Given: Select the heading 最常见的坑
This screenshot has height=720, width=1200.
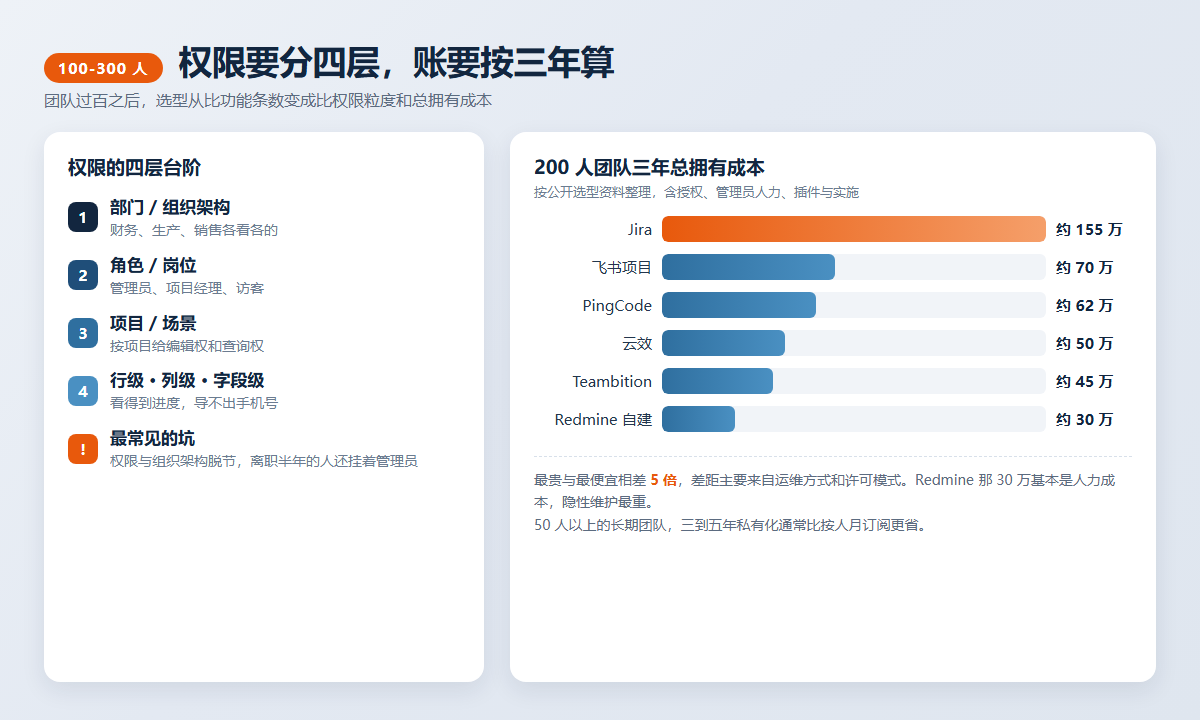Looking at the screenshot, I should tap(153, 439).
